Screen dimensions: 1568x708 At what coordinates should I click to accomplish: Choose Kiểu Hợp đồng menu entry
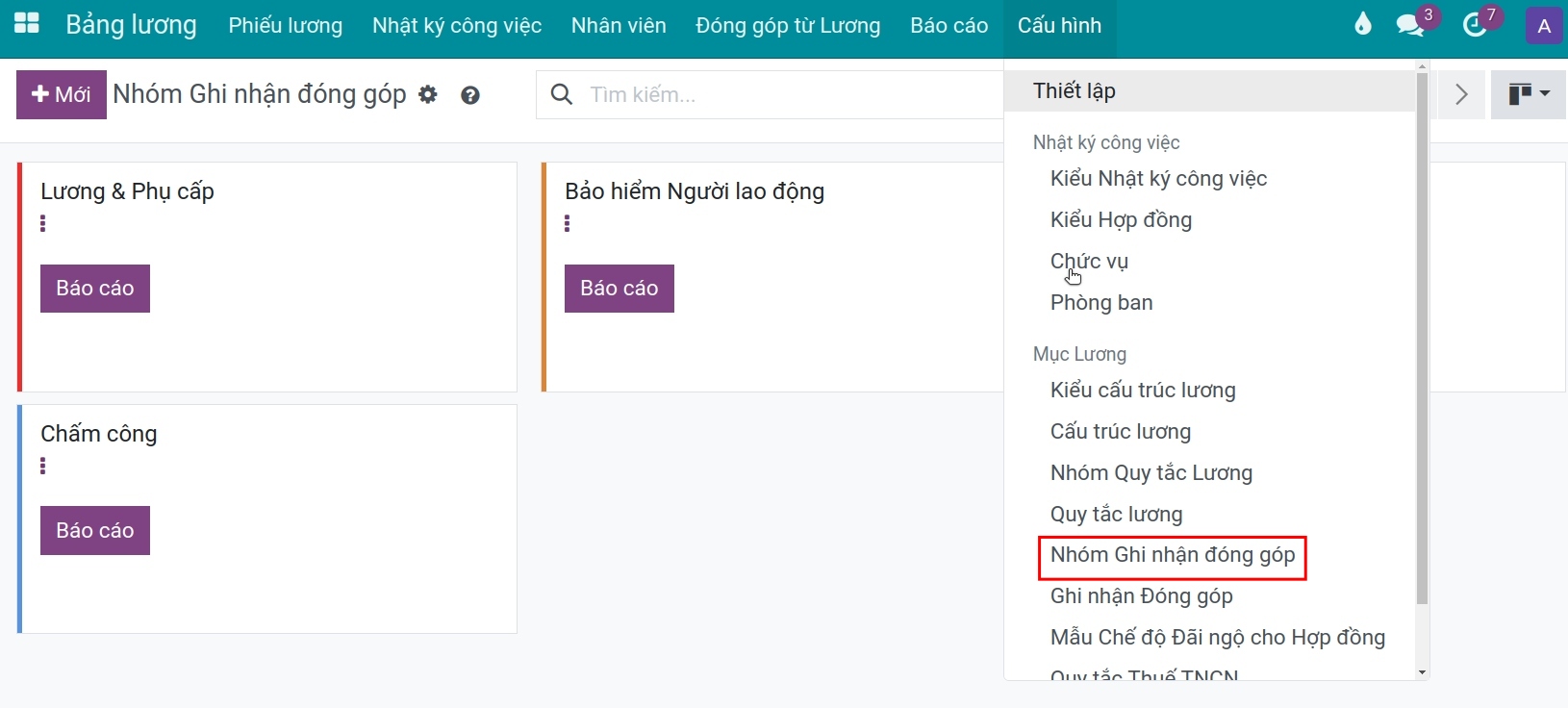tap(1121, 220)
